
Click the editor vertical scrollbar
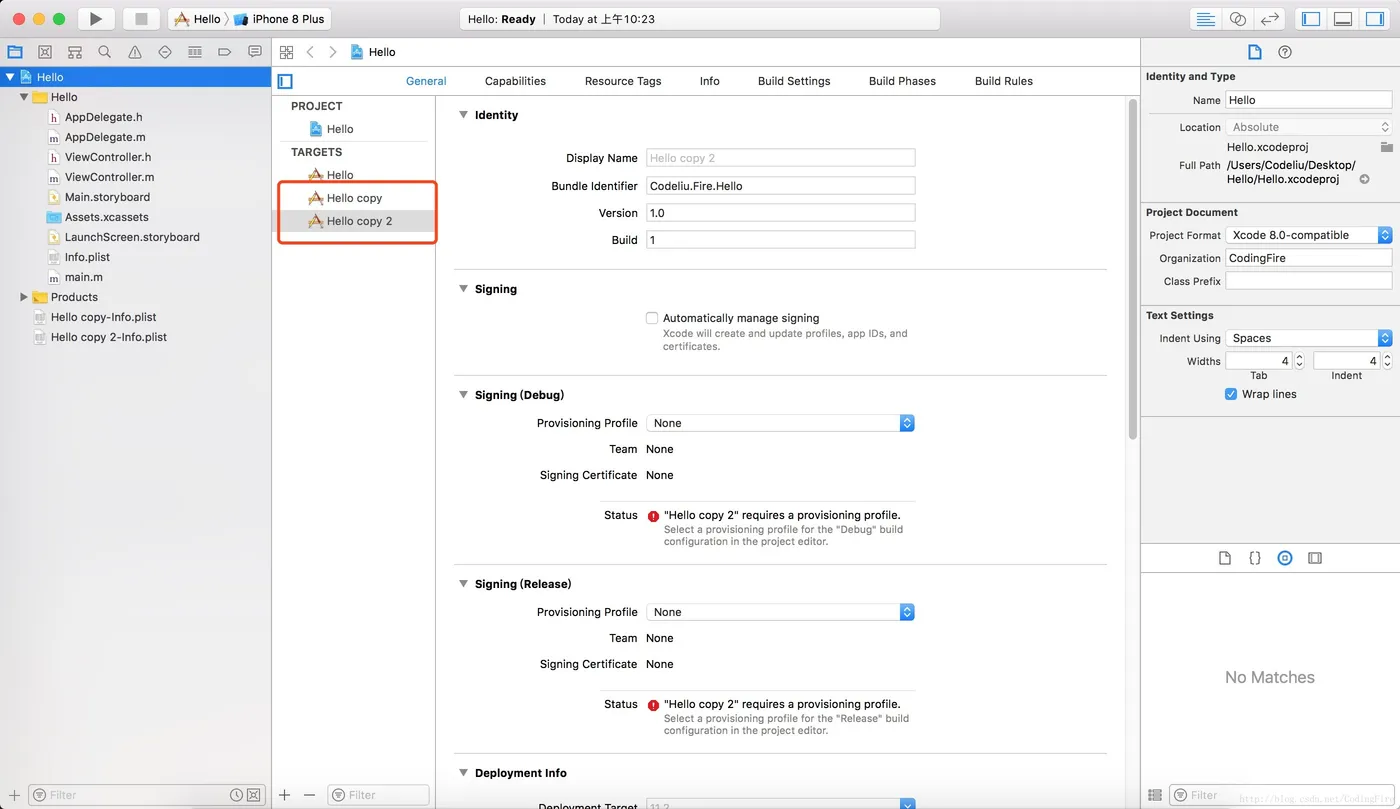[x=1132, y=268]
